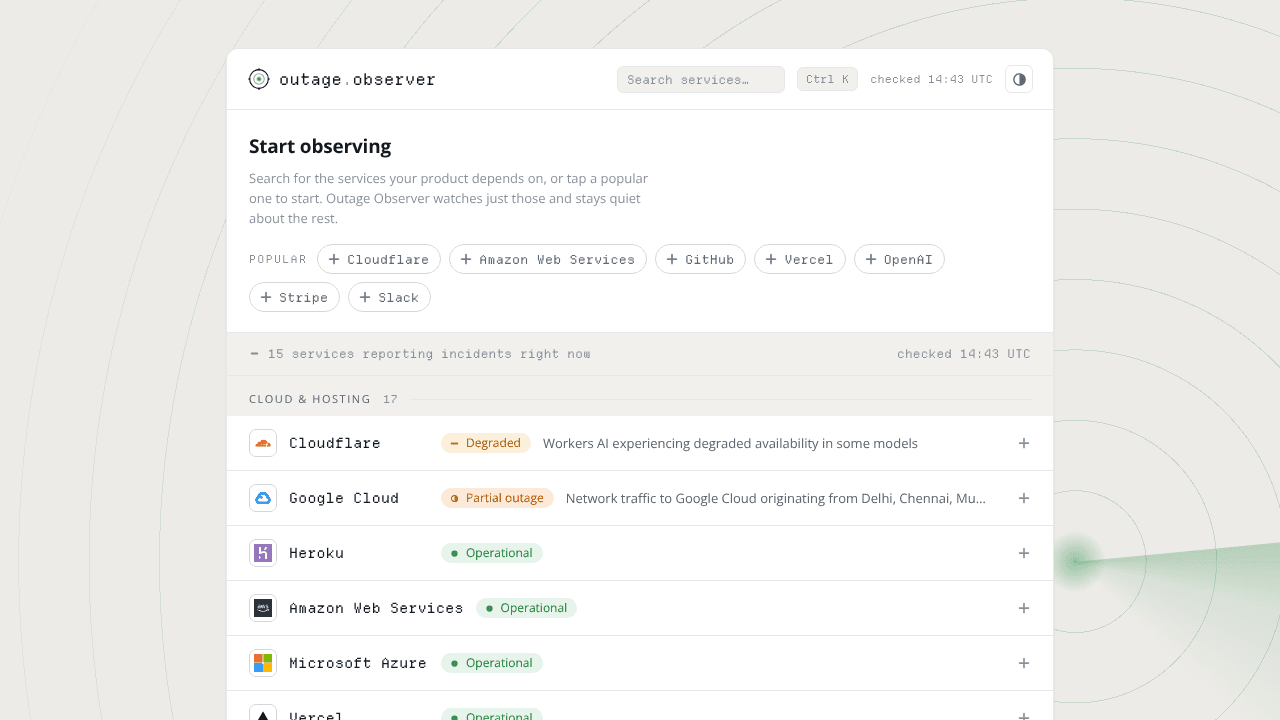This screenshot has width=1280, height=720.
Task: Click the plus icon on Microsoft Azure row
Action: 1024,663
